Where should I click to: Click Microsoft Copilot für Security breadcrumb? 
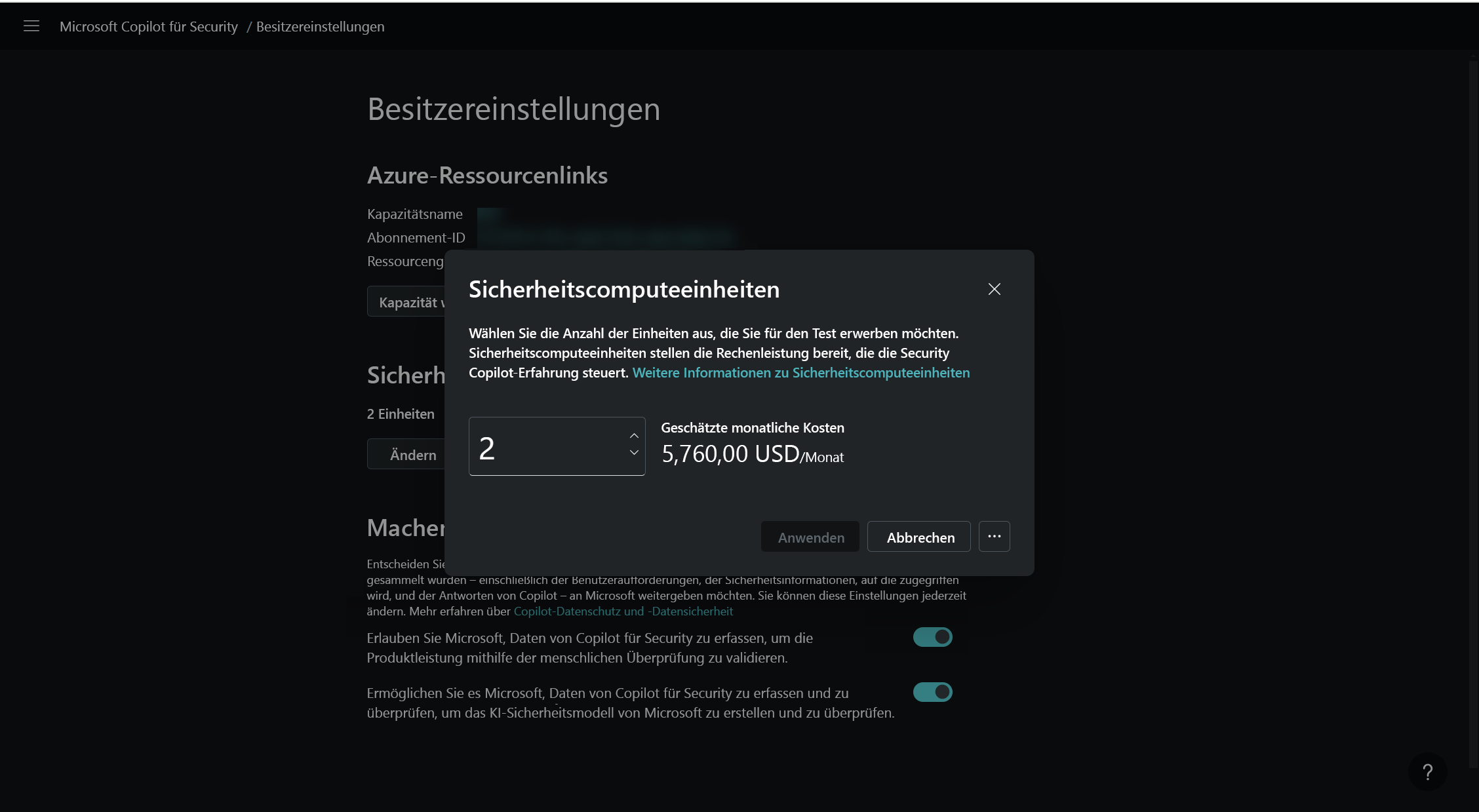(x=149, y=26)
